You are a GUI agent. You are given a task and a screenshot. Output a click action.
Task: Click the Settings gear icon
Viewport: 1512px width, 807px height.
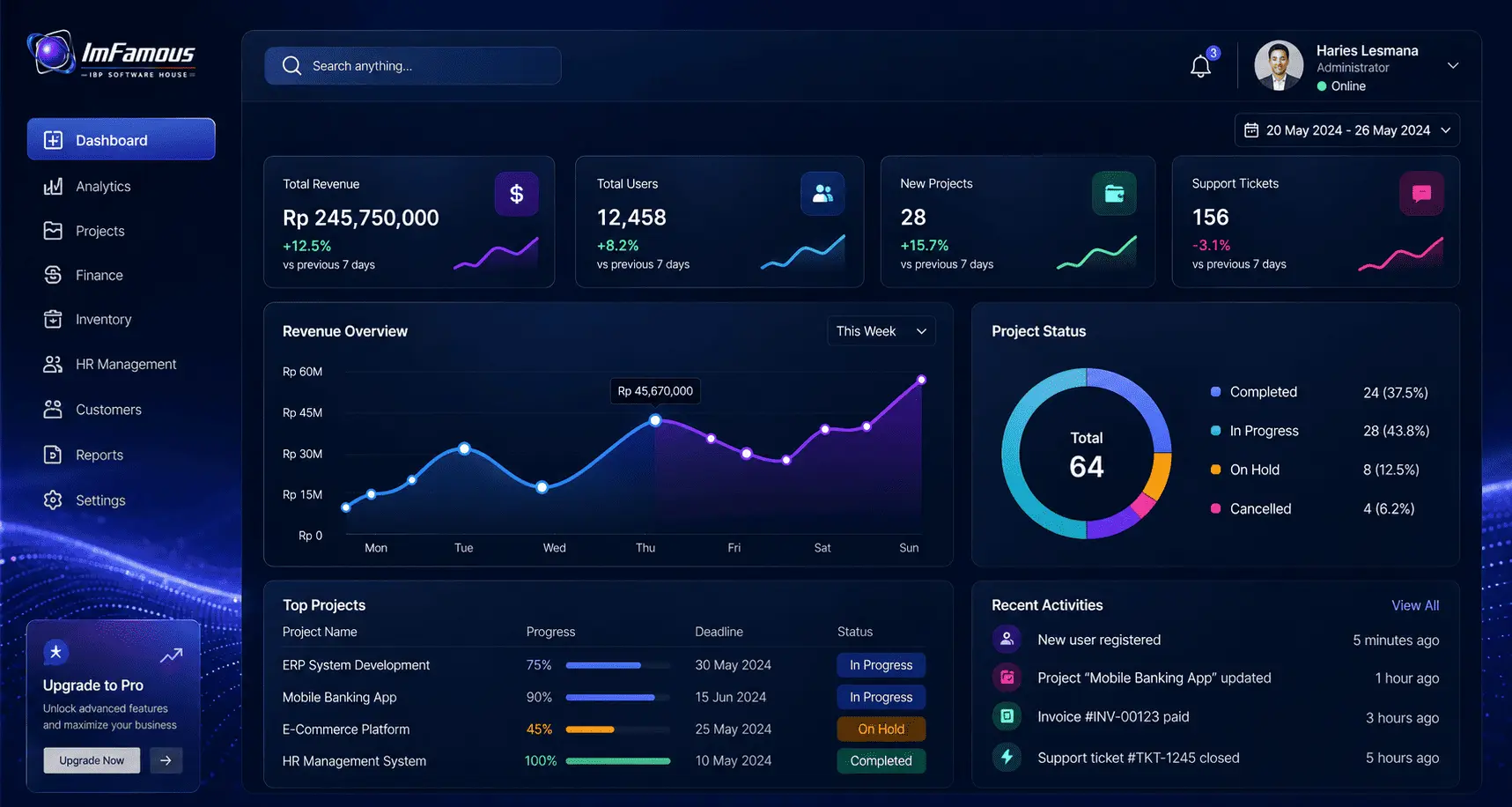point(53,500)
